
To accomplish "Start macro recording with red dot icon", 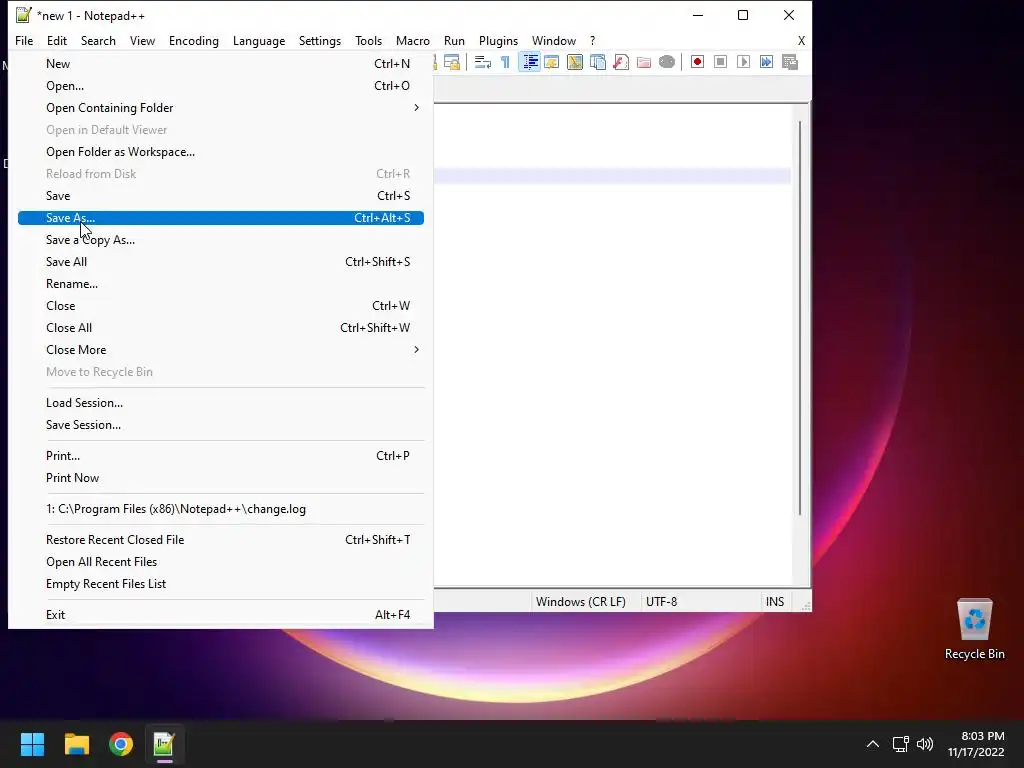I will click(x=697, y=62).
